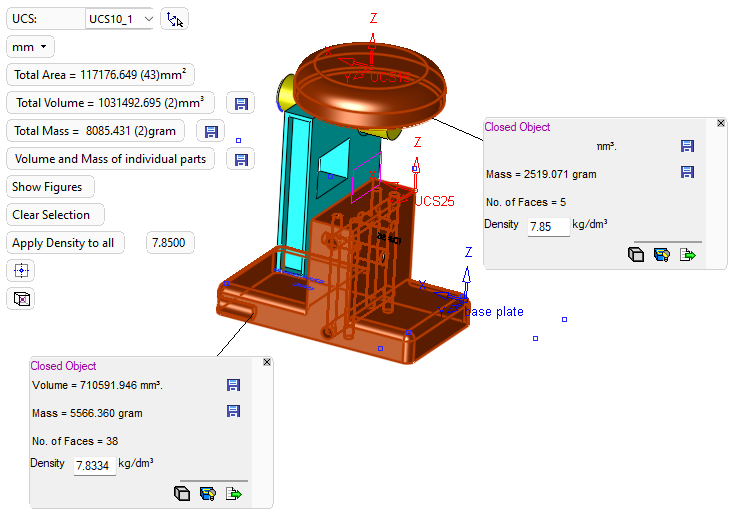
Task: Save volume and mass of individual parts
Action: [x=240, y=159]
